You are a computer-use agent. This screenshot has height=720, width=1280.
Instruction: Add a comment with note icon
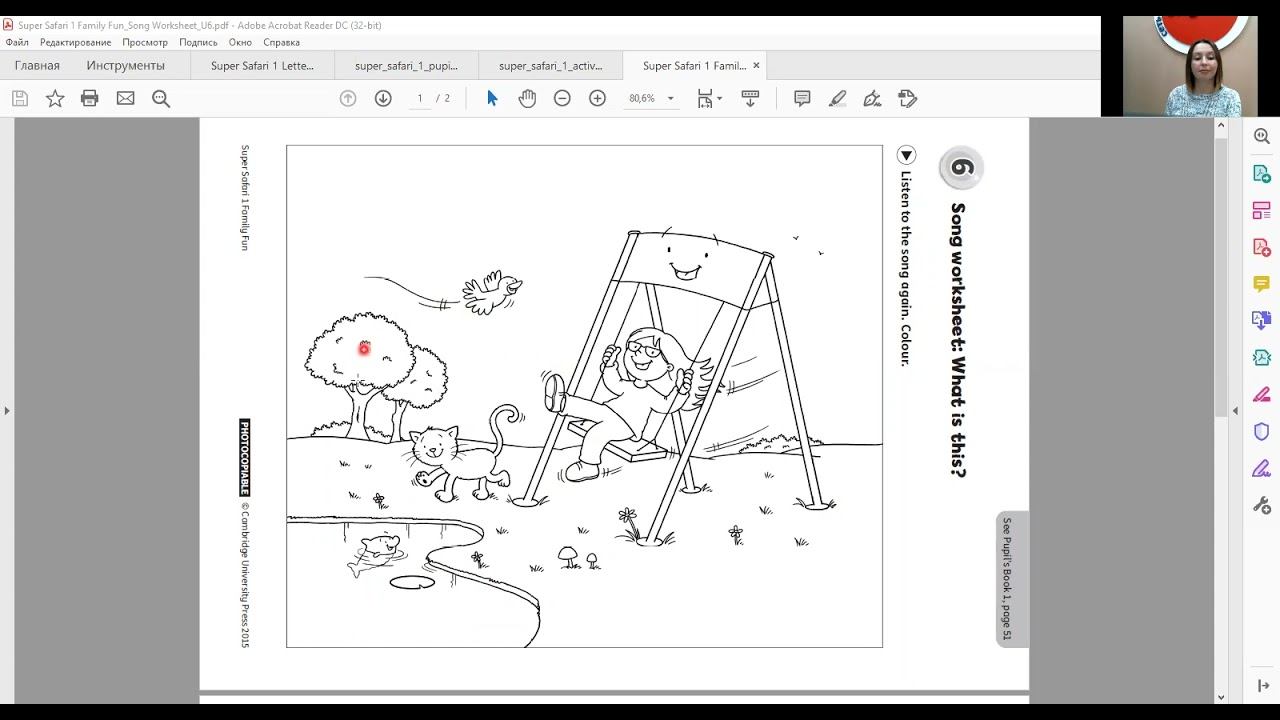[802, 98]
